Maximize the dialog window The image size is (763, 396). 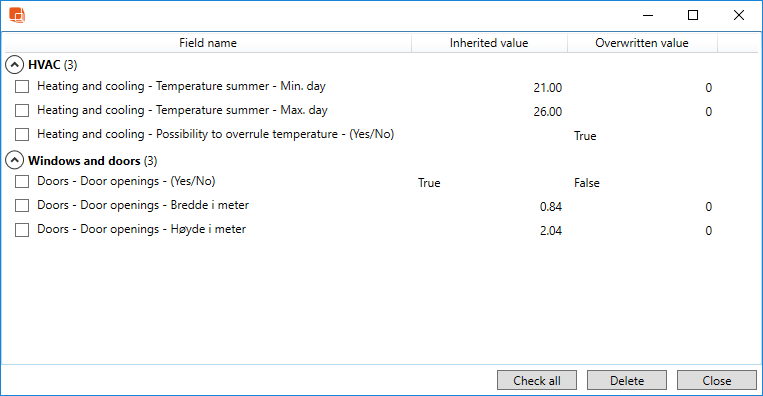[693, 16]
